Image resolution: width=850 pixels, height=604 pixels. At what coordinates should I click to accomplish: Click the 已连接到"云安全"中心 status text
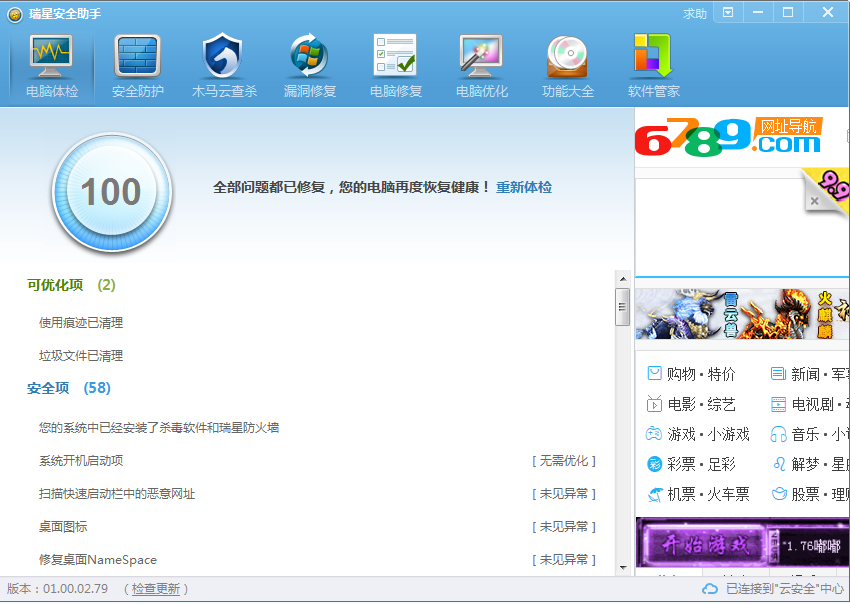(x=785, y=589)
